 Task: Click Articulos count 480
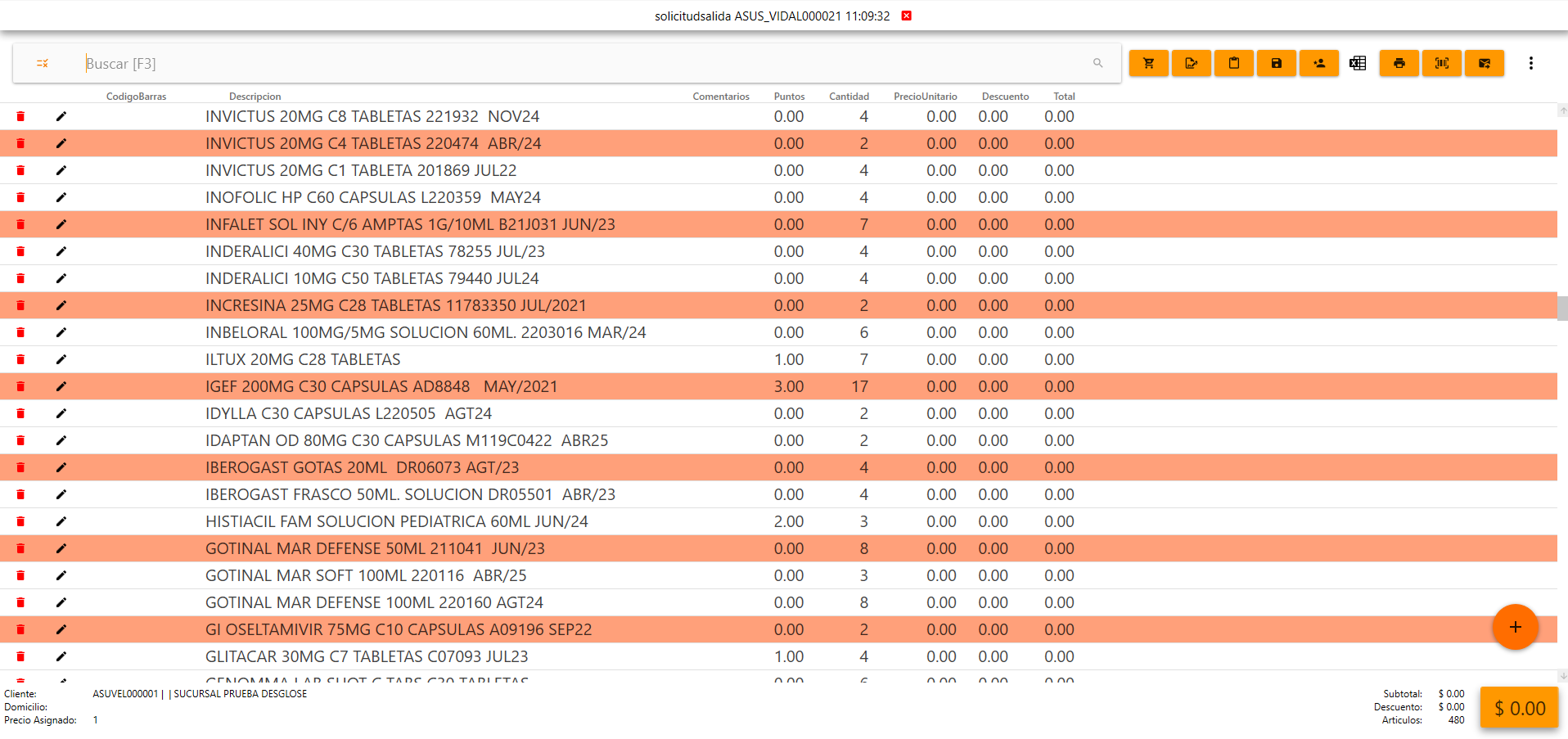(1456, 720)
